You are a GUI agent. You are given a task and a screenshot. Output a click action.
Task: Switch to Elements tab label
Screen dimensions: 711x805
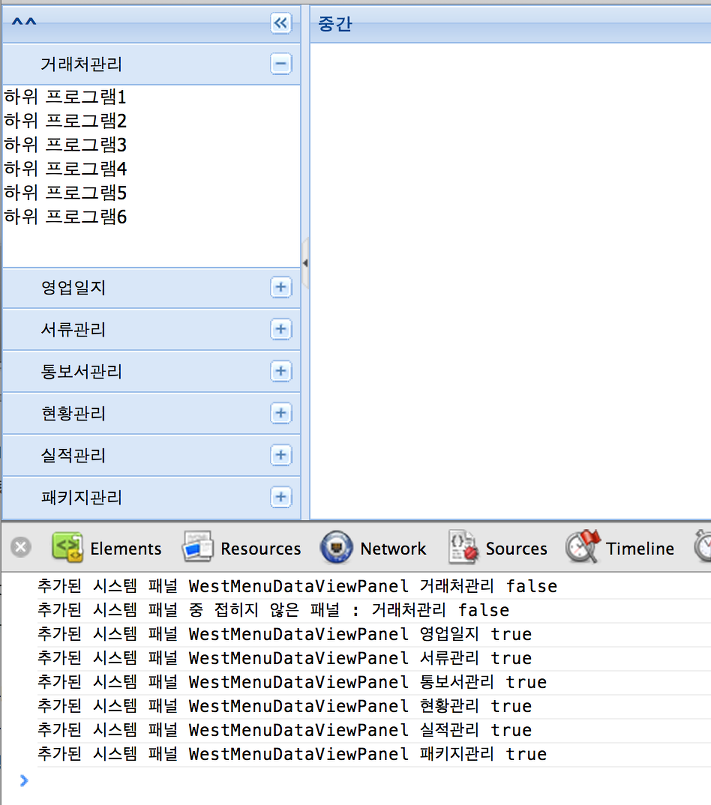[x=126, y=549]
